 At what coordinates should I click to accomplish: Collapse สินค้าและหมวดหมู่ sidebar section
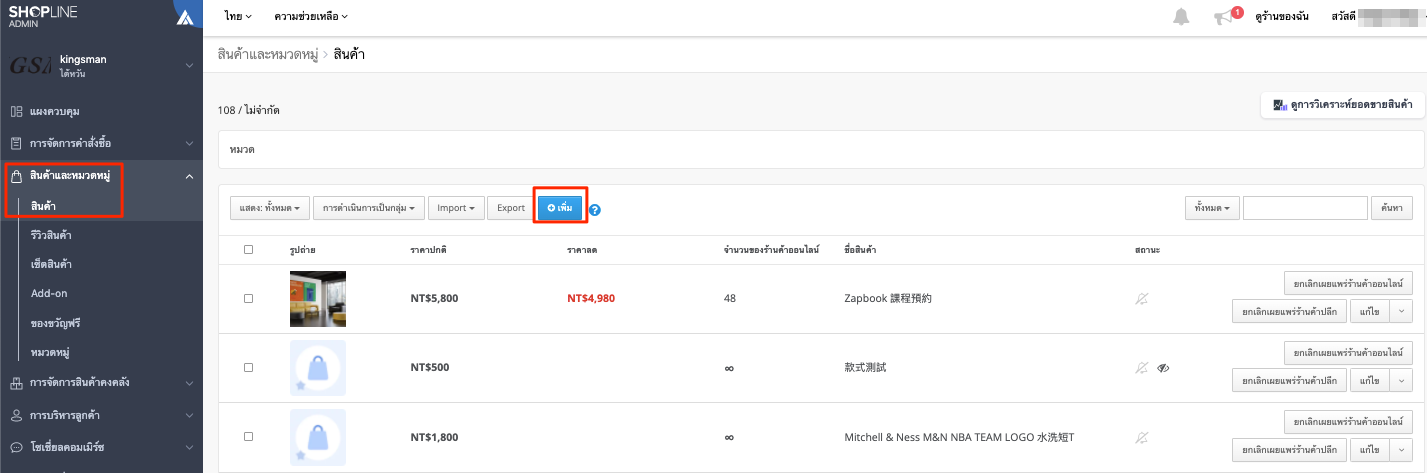pyautogui.click(x=189, y=176)
